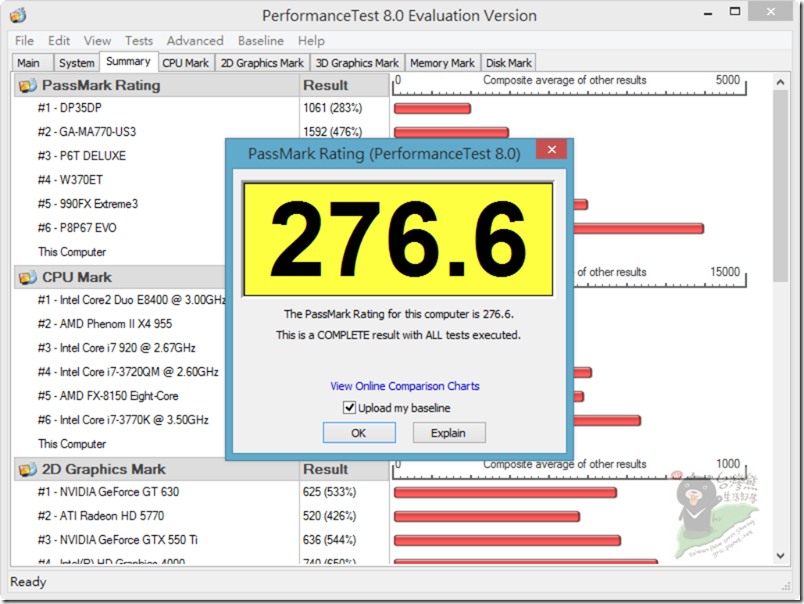Select '#1 - Intel Core2 Duo E8400' row
Viewport: 804px width, 604px height.
131,300
